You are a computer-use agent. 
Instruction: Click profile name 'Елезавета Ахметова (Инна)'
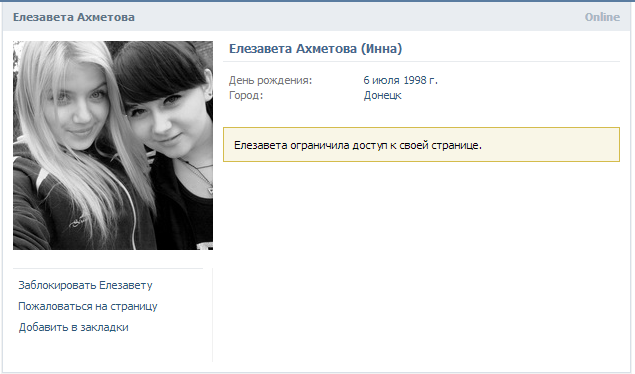coord(315,49)
